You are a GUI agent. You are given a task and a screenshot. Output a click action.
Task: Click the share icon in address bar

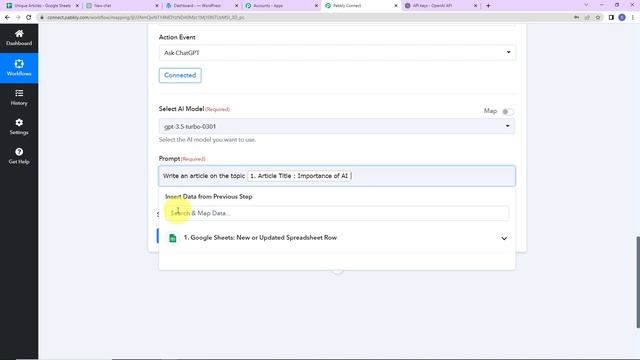click(x=587, y=18)
